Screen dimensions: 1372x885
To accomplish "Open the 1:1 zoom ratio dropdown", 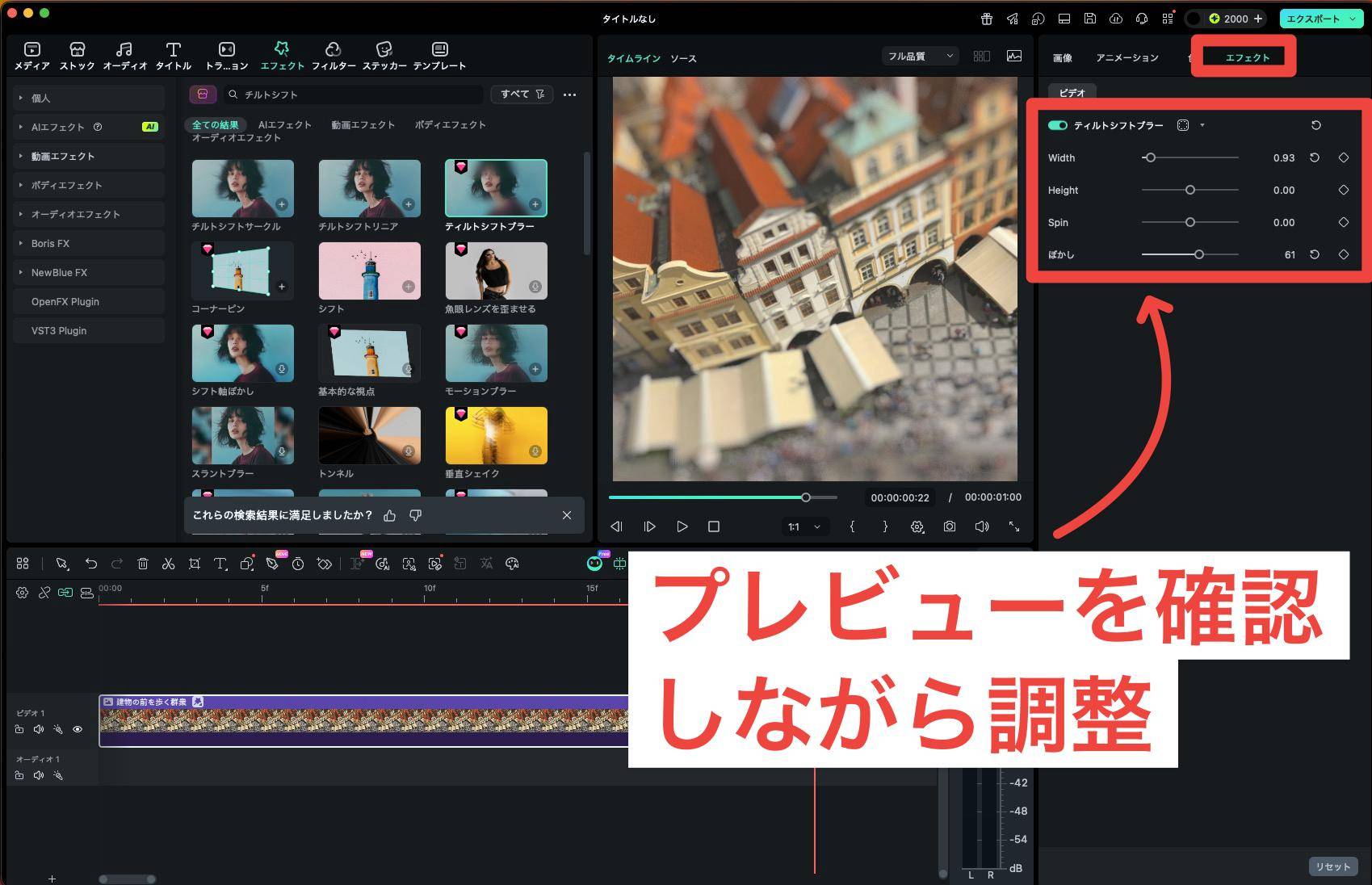I will [x=804, y=526].
